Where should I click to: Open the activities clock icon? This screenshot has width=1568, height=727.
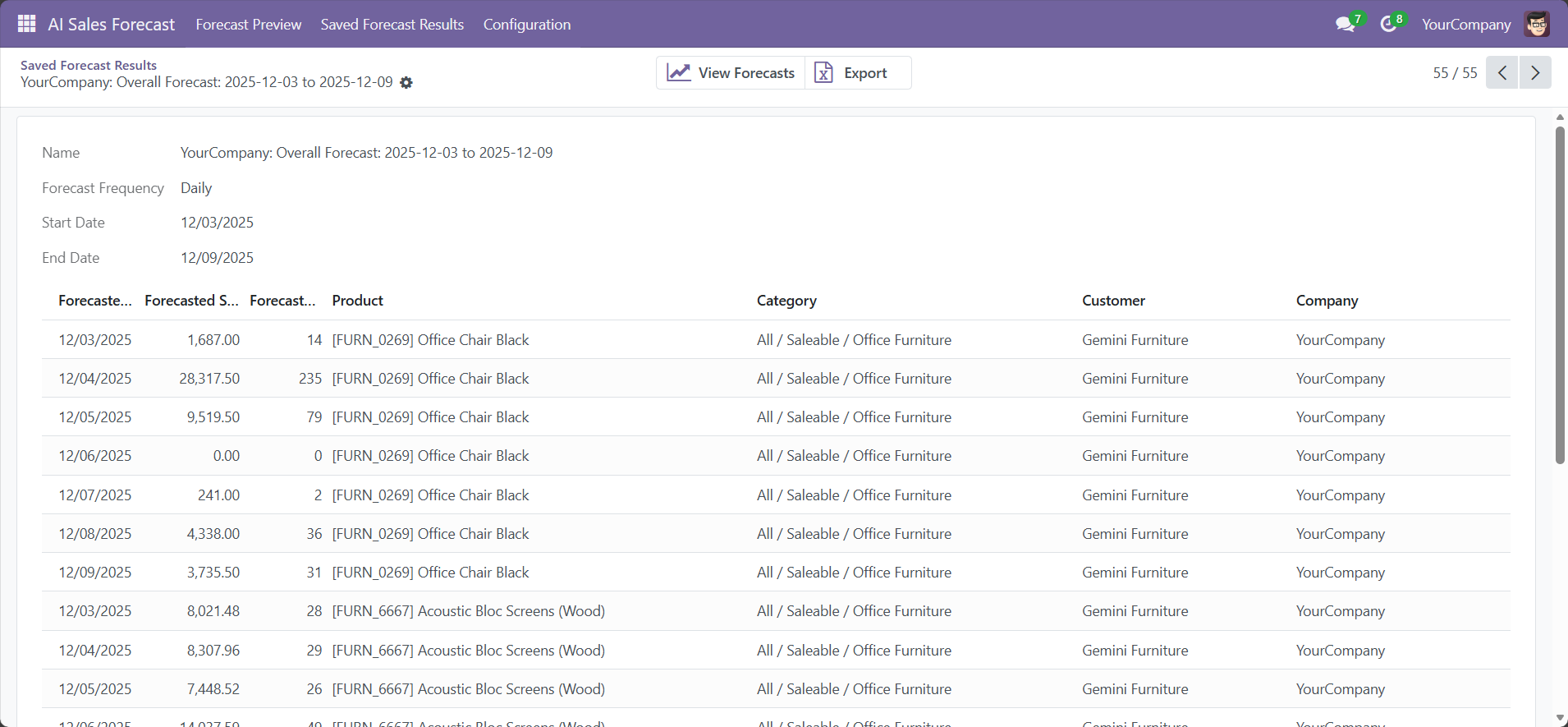coord(1388,24)
